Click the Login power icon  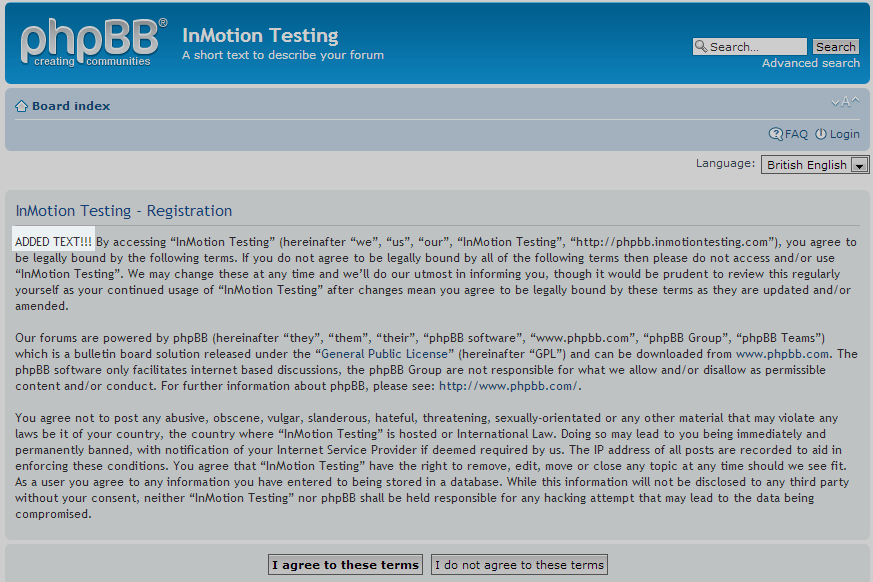821,134
